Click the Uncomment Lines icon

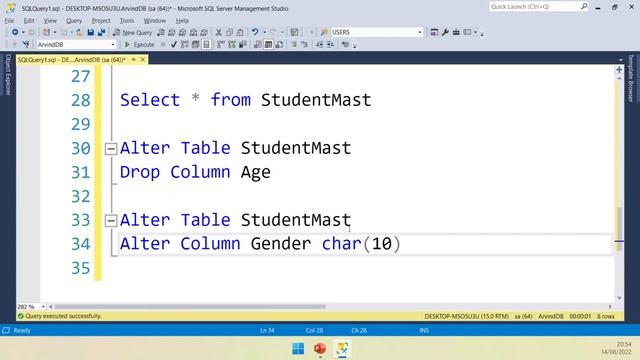(304, 44)
